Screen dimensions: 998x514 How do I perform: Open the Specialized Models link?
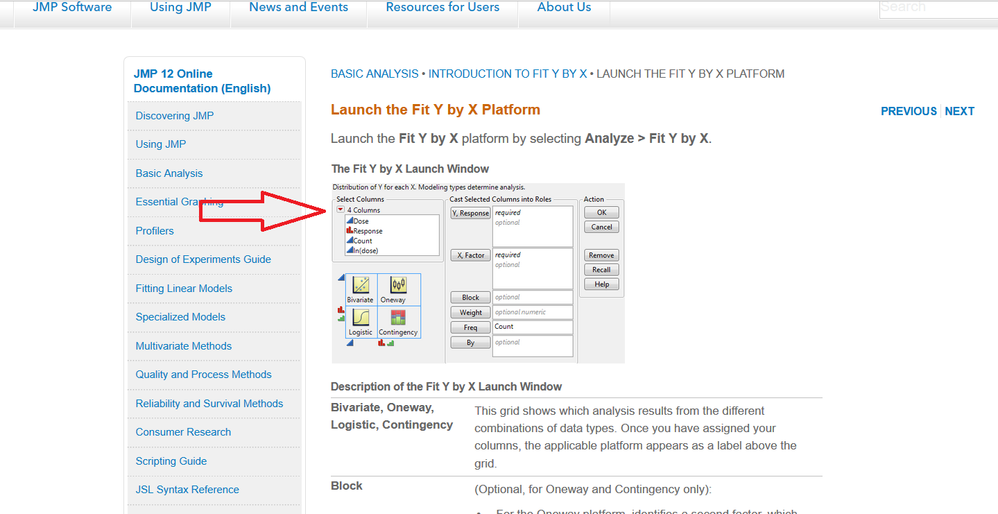(x=180, y=317)
